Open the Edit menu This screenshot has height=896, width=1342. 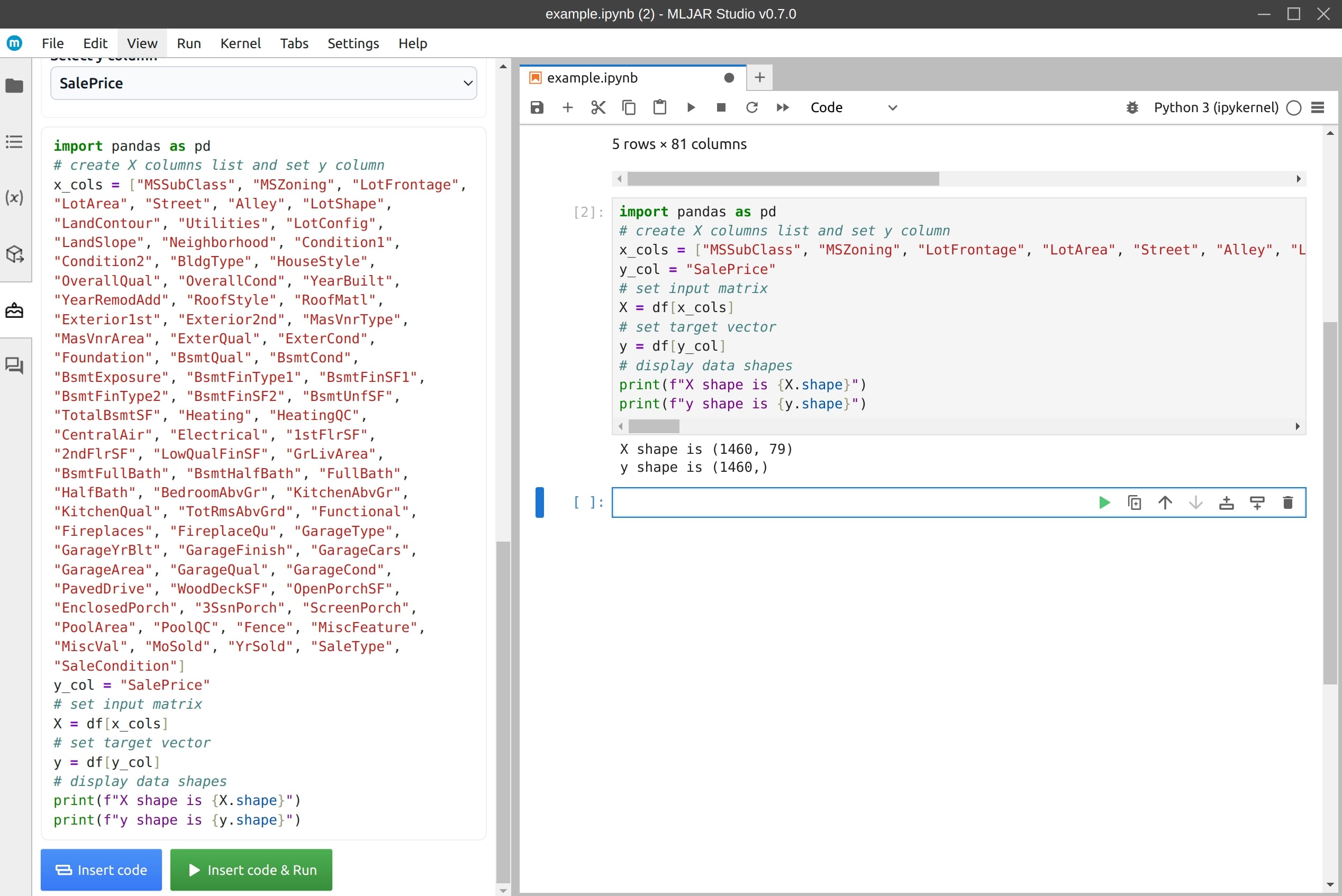point(95,43)
